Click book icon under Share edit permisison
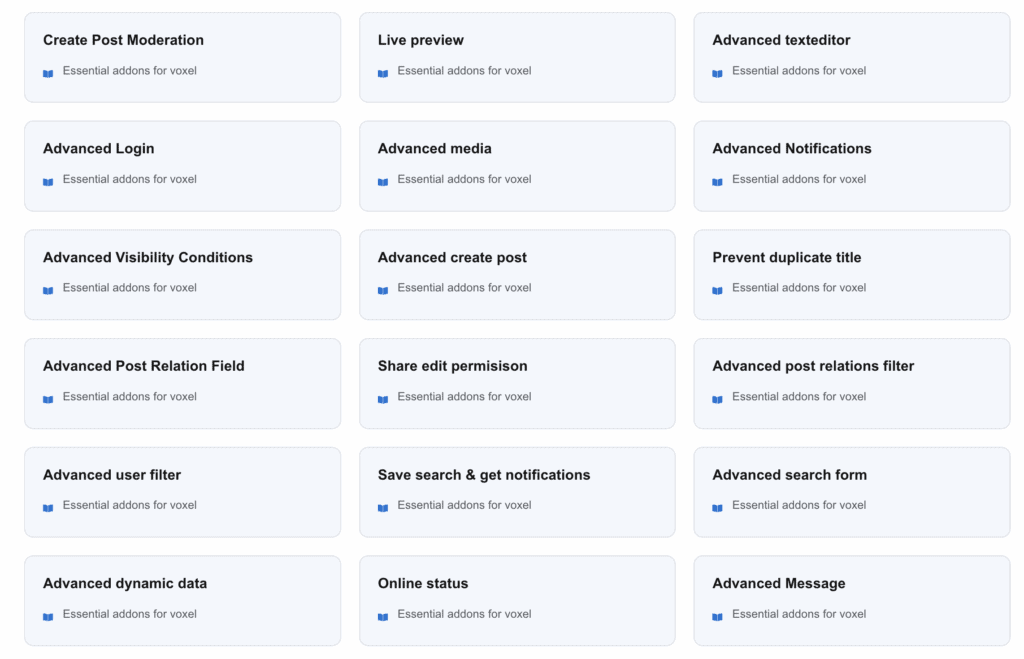Viewport: 1024px width, 659px height. [383, 399]
